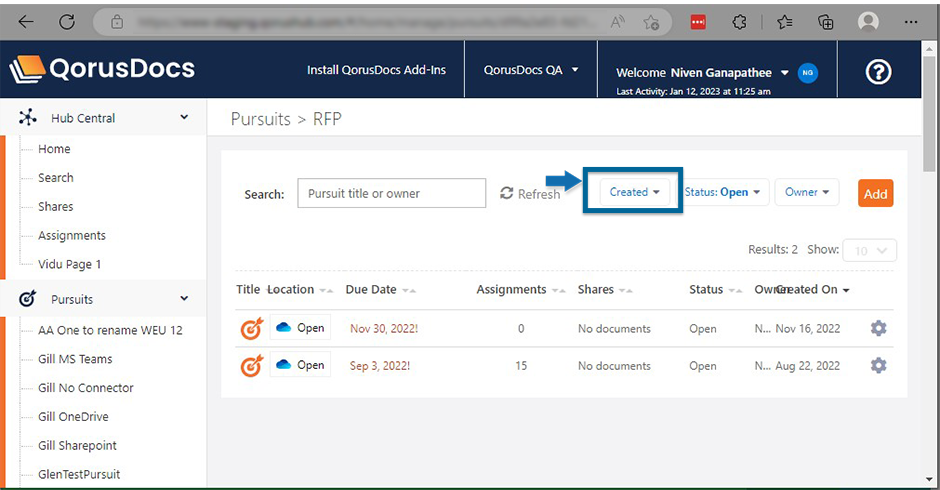Viewport: 940px width, 490px height.
Task: Click the orange Add button
Action: pos(875,194)
